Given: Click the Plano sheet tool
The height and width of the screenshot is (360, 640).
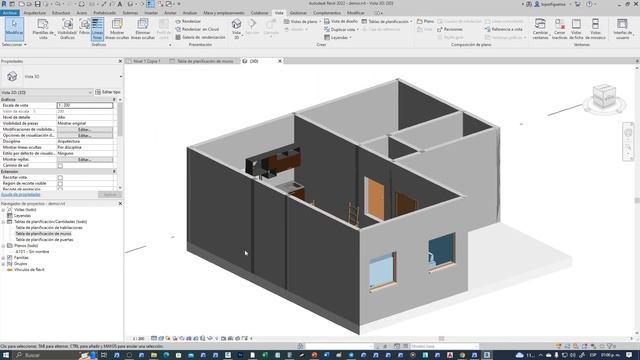Looking at the screenshot, I should point(425,21).
